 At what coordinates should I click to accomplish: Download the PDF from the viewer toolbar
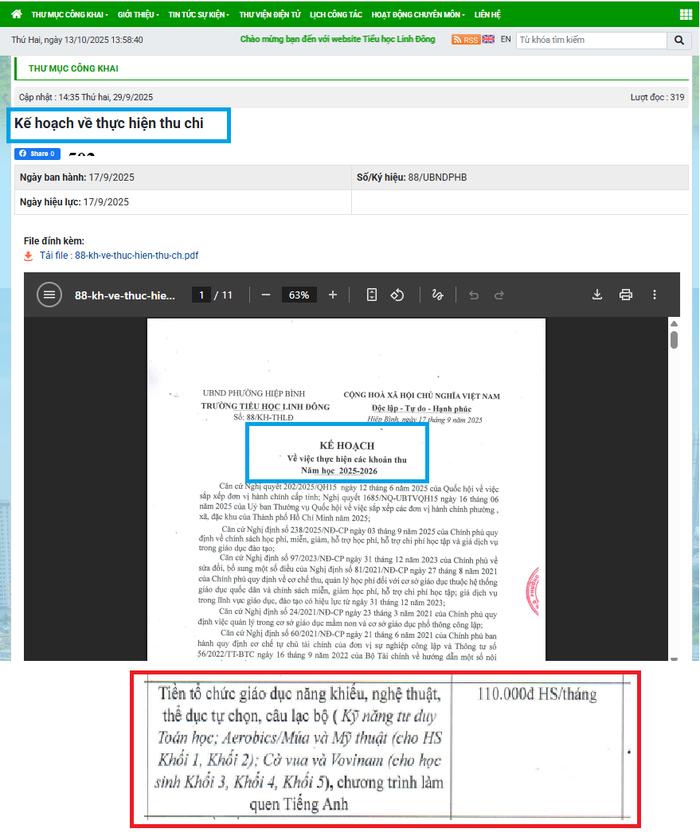pyautogui.click(x=597, y=295)
